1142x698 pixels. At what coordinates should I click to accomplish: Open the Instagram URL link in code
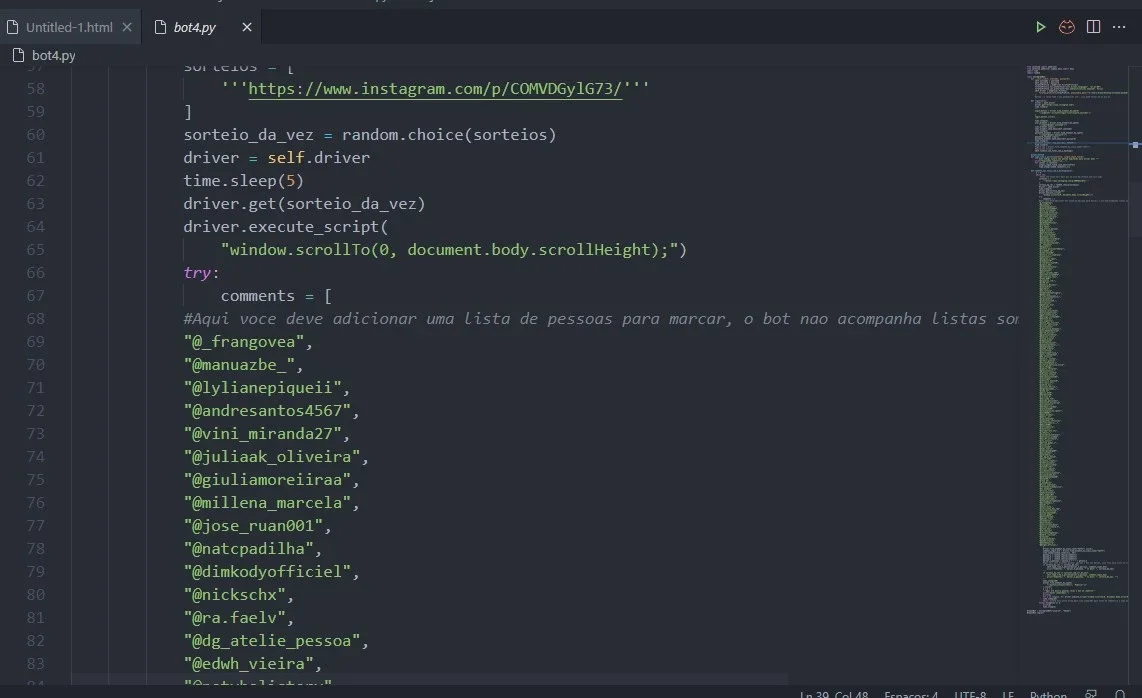[435, 89]
